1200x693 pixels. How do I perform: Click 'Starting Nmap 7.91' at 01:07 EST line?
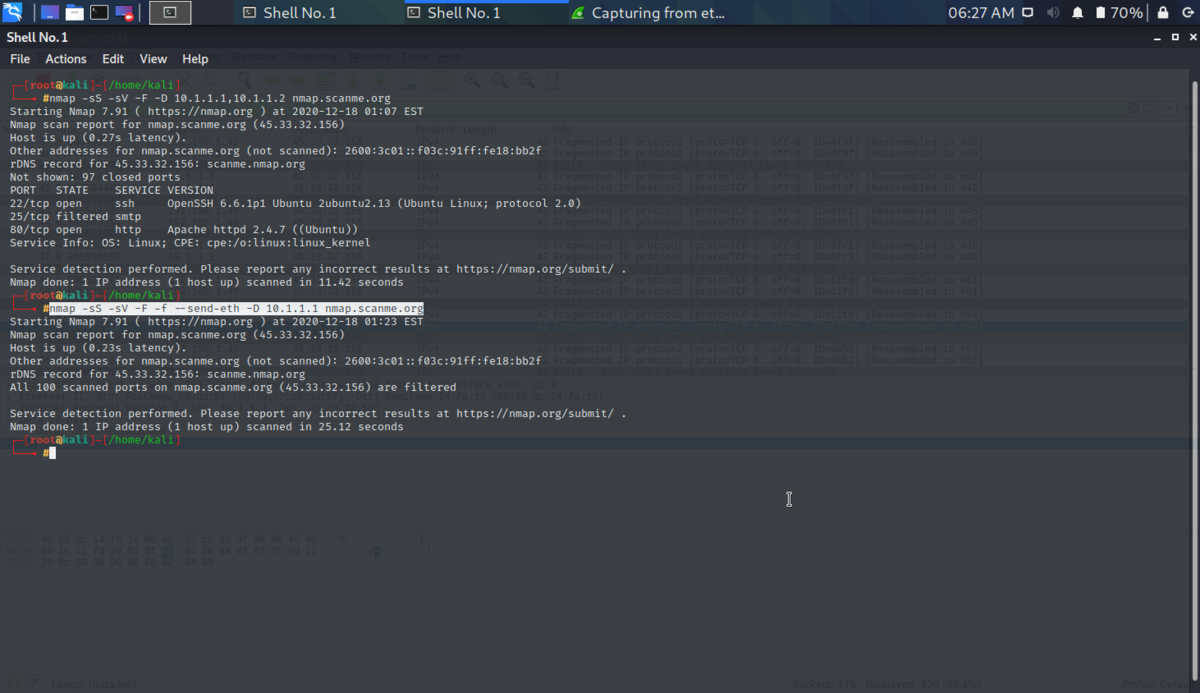tap(217, 112)
